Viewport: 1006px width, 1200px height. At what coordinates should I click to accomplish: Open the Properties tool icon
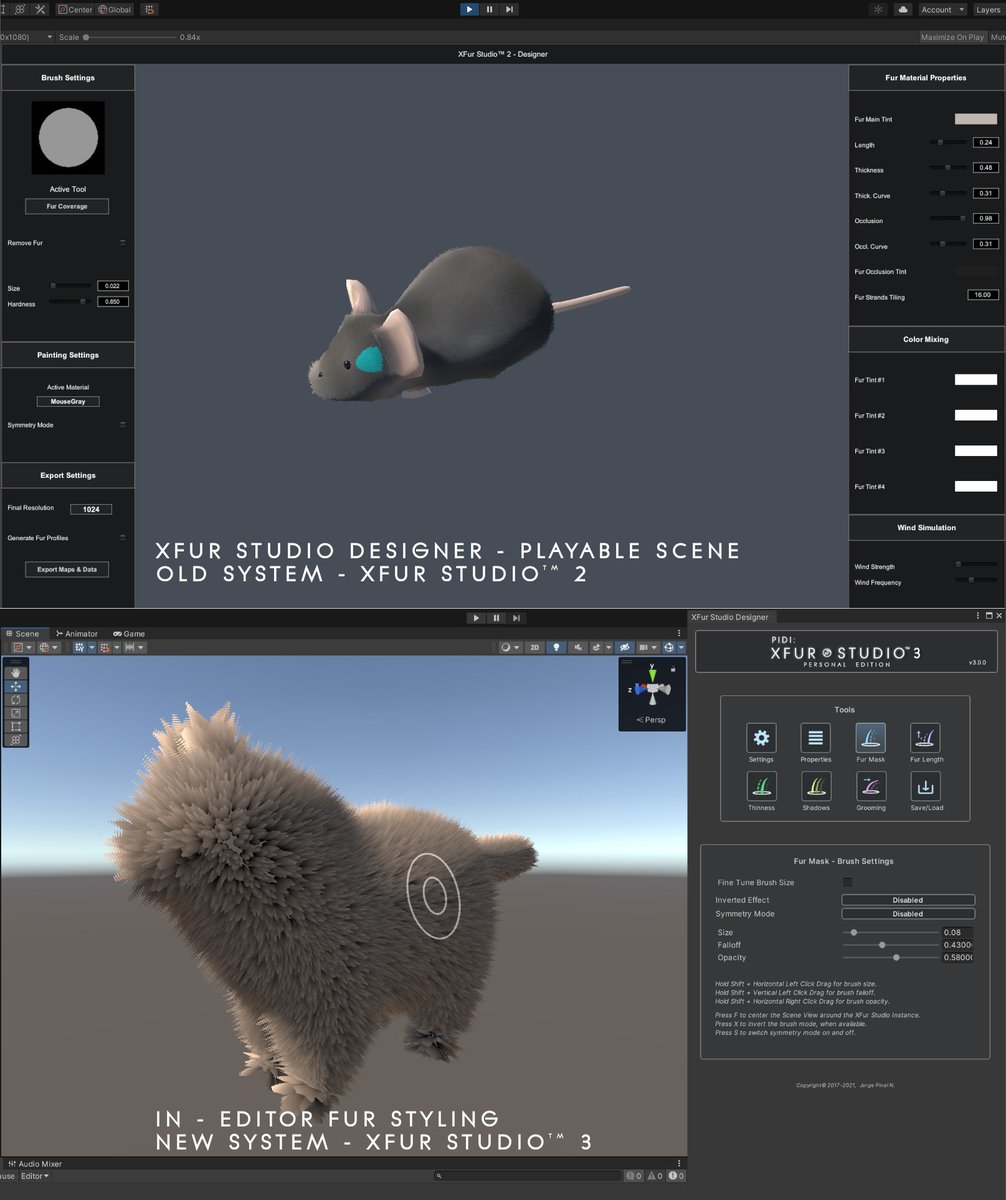815,739
